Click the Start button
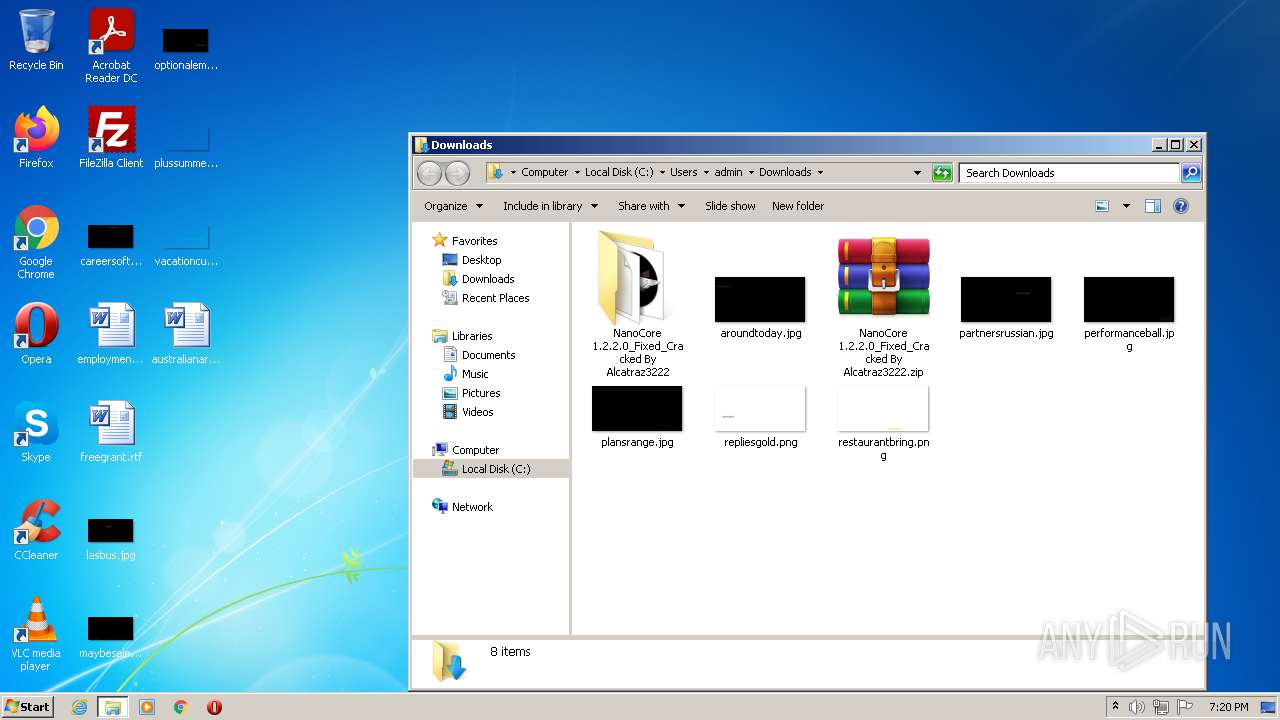Viewport: 1280px width, 720px height. [27, 707]
